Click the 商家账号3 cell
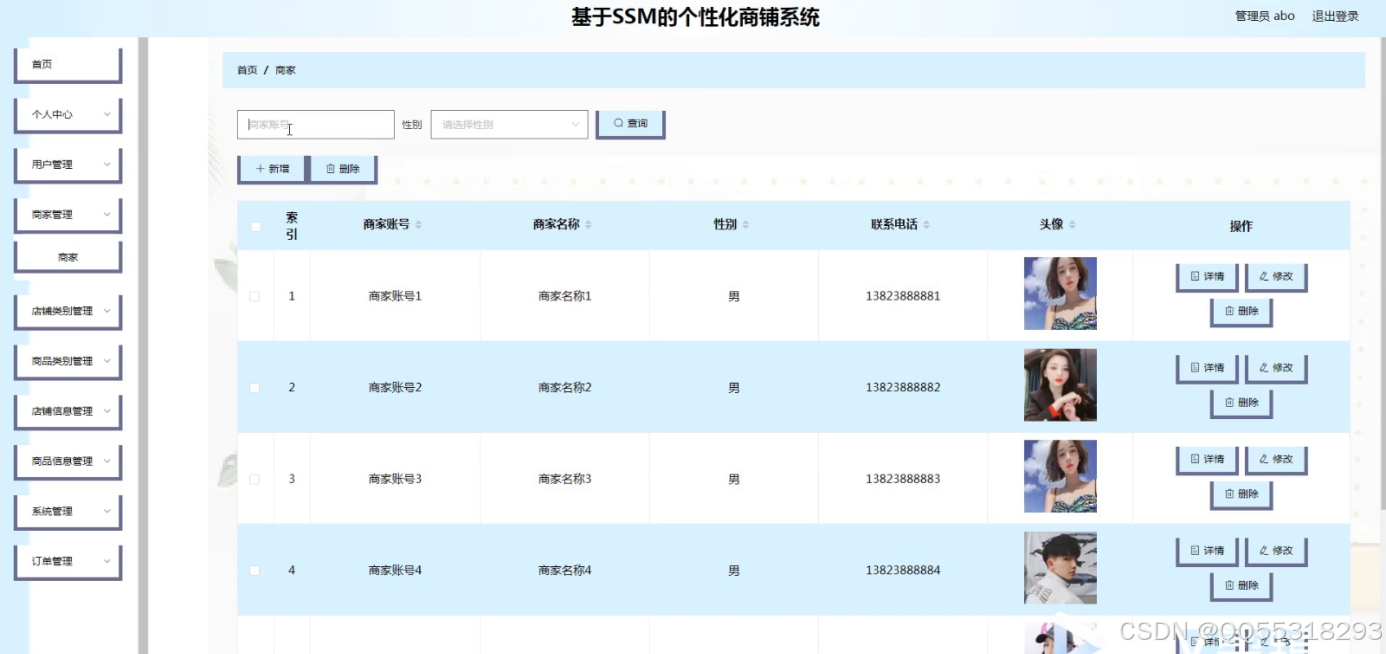The height and width of the screenshot is (654, 1386). click(x=395, y=479)
